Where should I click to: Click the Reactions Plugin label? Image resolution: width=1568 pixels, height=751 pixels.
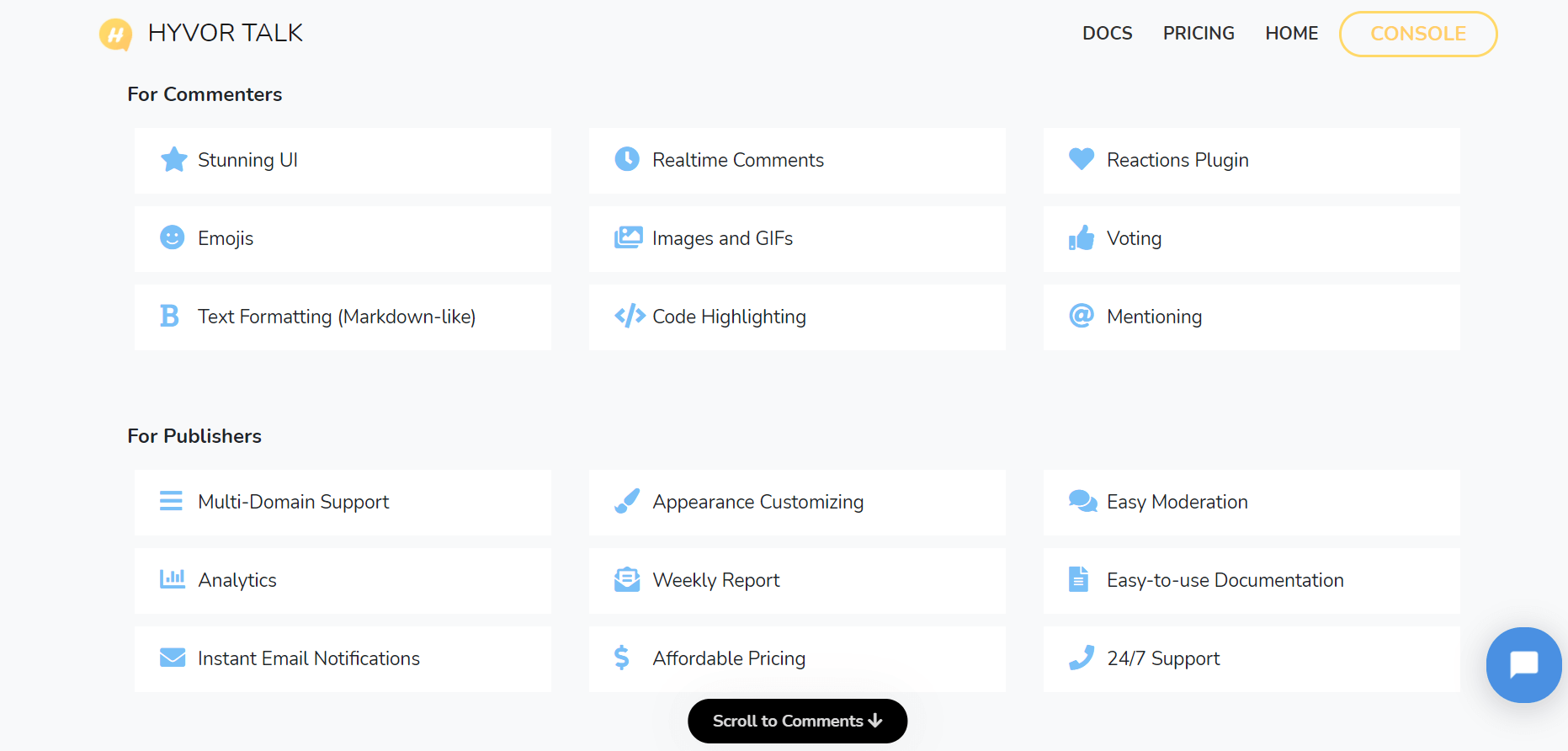coord(1177,160)
